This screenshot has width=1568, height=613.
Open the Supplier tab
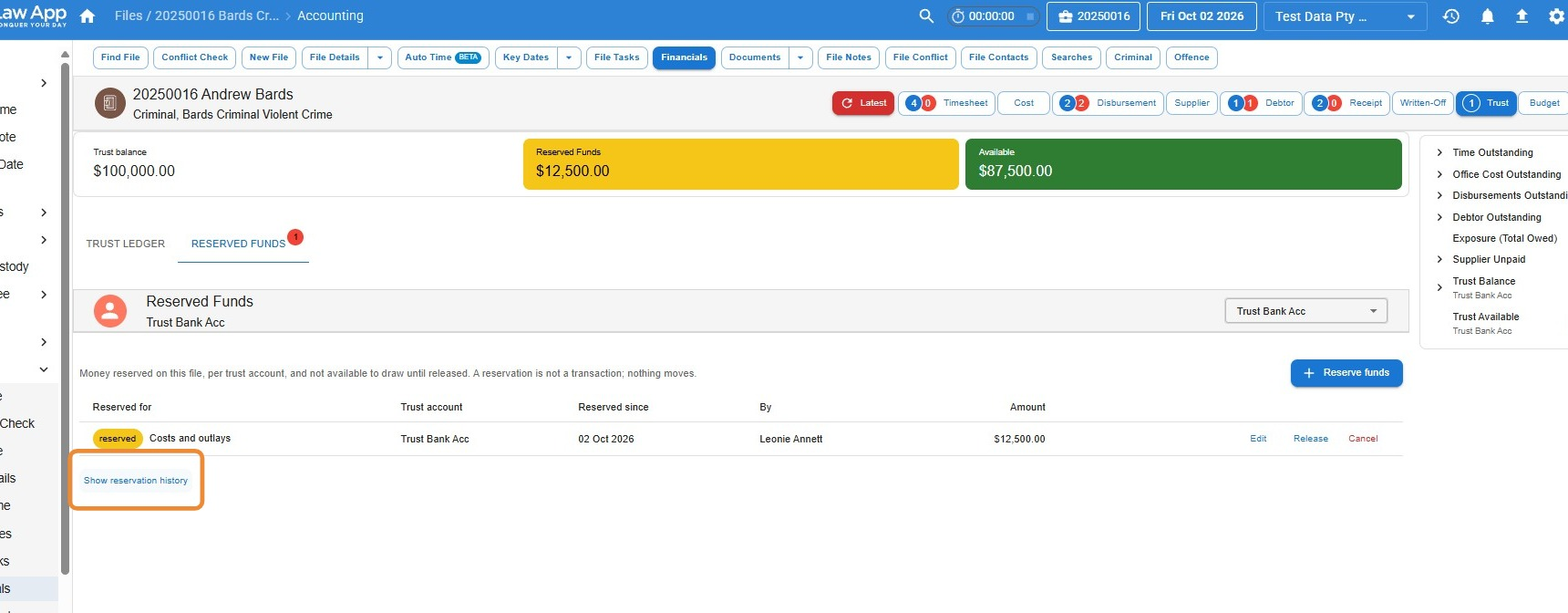1191,103
